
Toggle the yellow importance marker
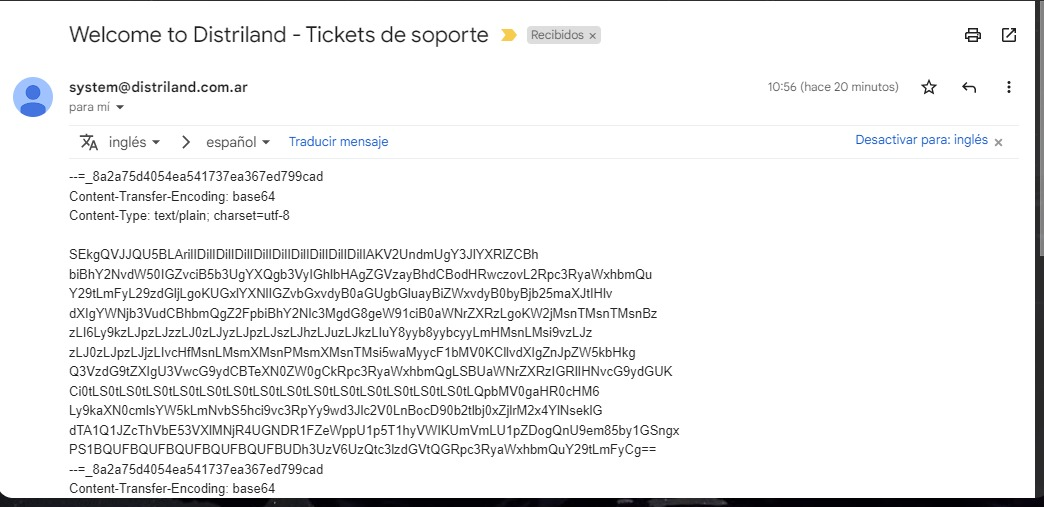coord(509,35)
